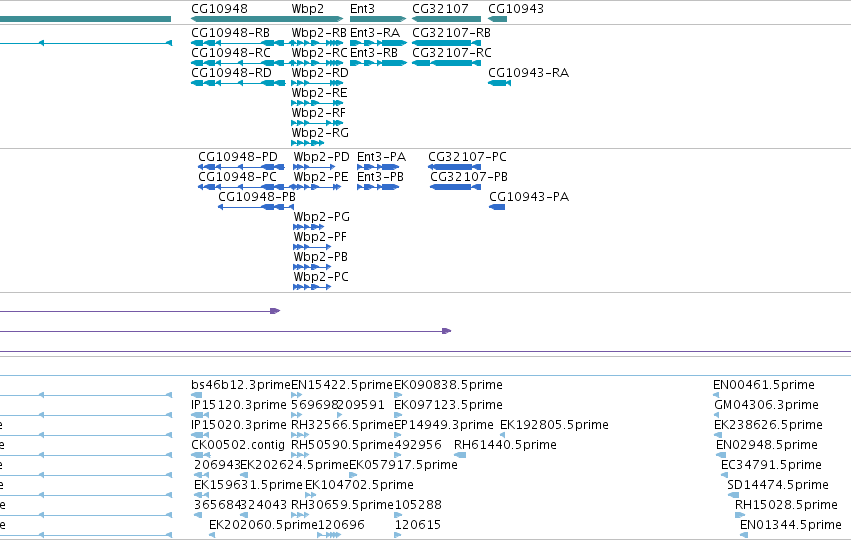Select the CG32107 gene label
The width and height of the screenshot is (851, 540).
coord(440,9)
